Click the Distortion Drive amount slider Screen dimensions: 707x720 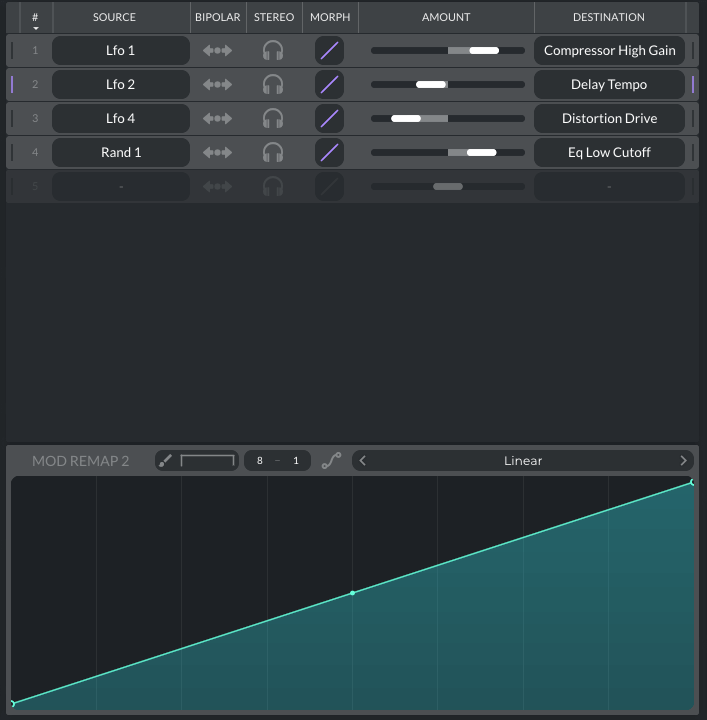click(x=447, y=118)
